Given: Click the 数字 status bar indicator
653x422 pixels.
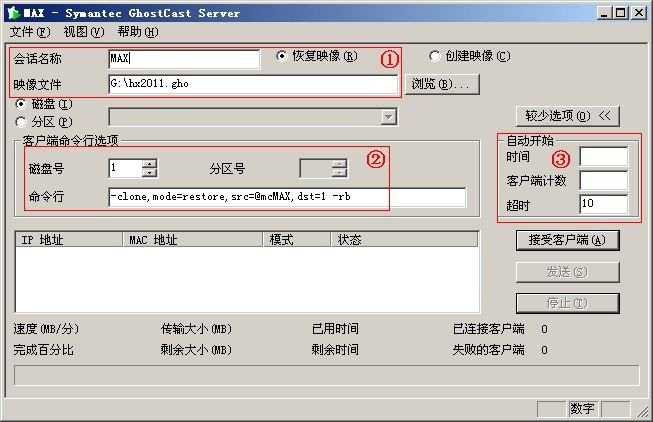Looking at the screenshot, I should point(582,409).
